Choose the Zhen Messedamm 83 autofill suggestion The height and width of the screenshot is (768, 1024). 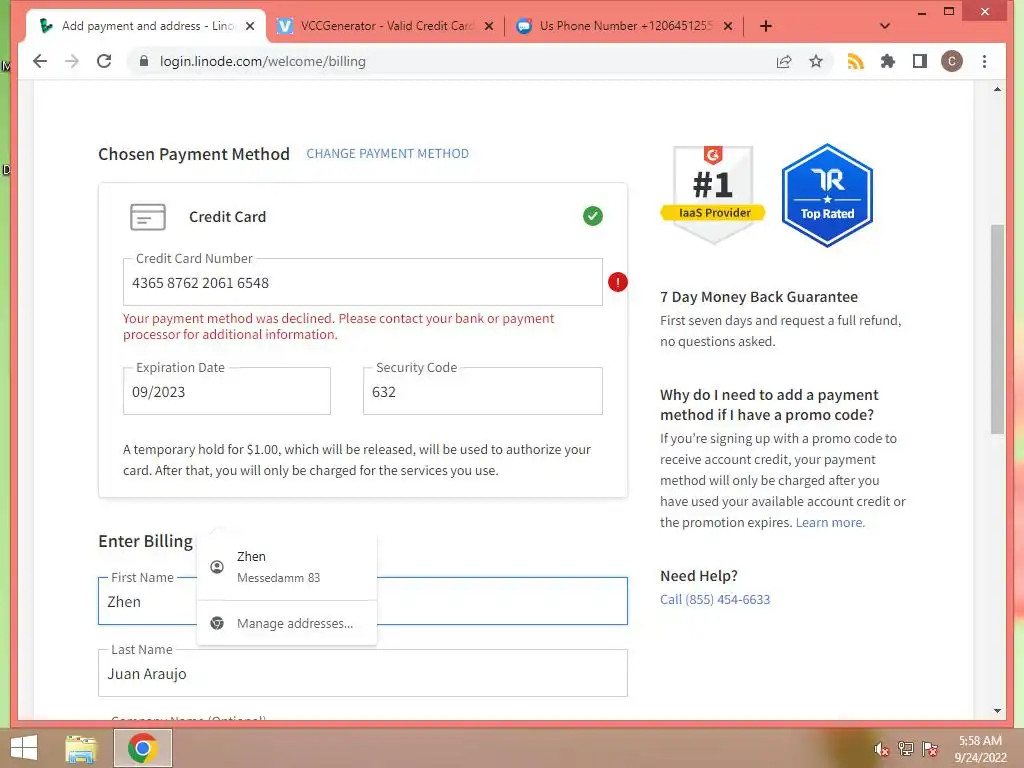[287, 566]
